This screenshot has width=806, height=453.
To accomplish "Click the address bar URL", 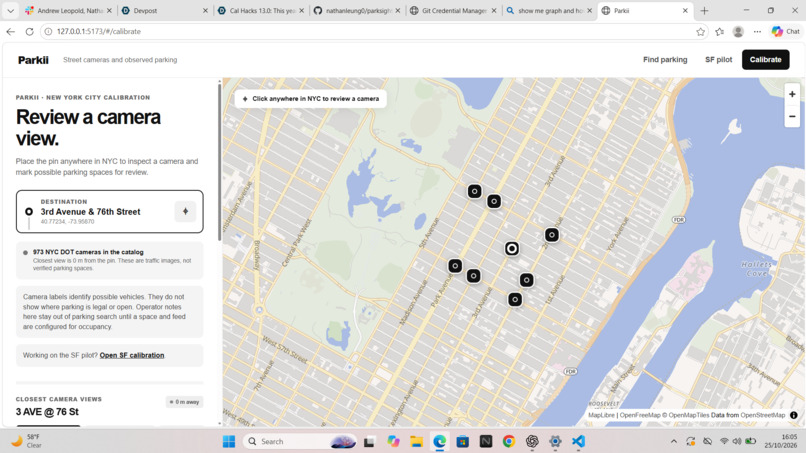I will (x=99, y=31).
